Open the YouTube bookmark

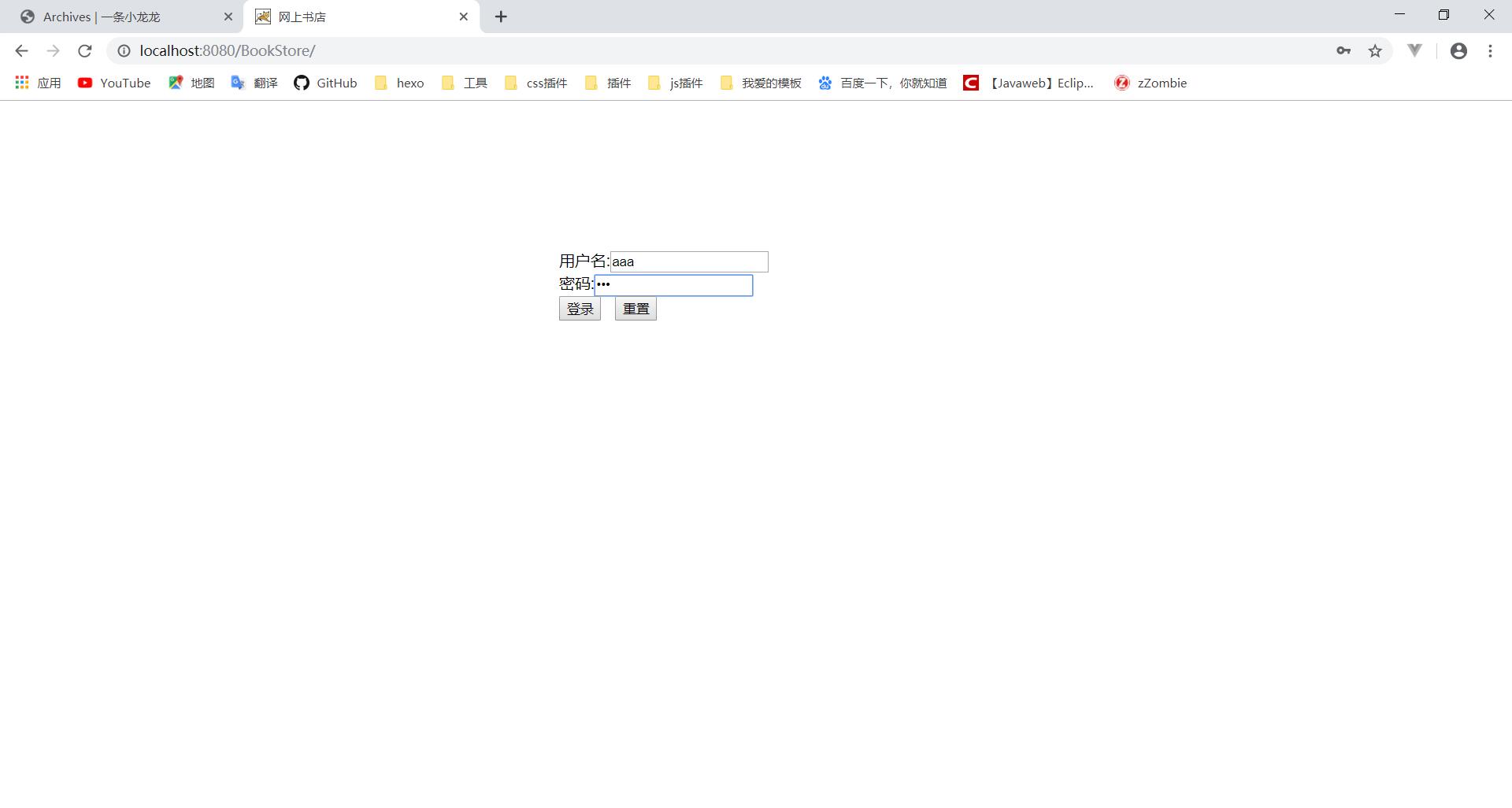coord(114,83)
